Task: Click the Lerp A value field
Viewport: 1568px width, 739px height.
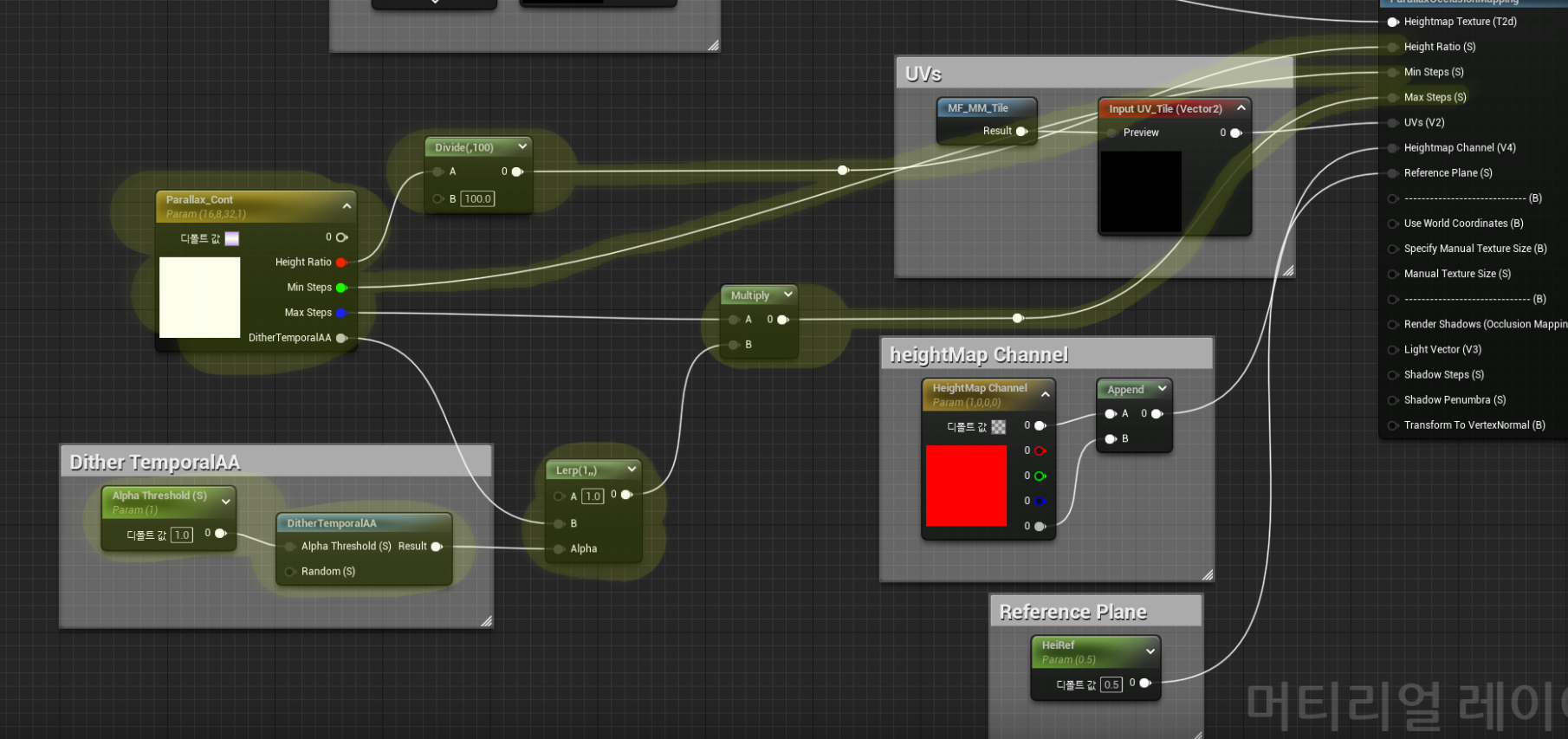Action: (593, 496)
